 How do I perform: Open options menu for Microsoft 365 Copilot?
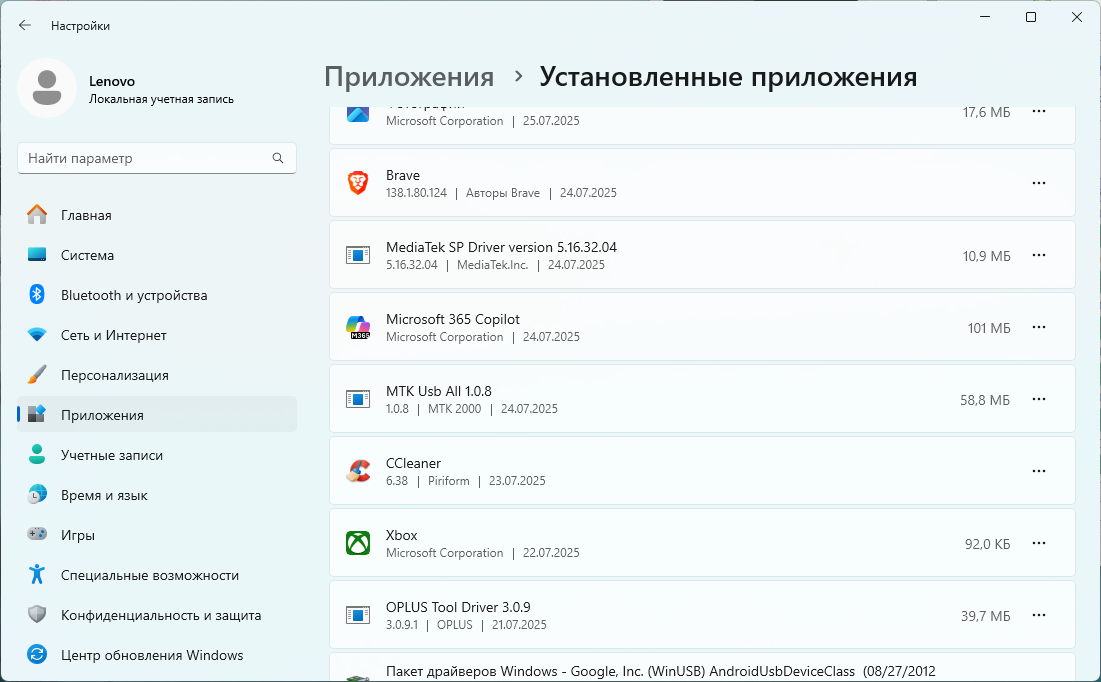(1039, 327)
